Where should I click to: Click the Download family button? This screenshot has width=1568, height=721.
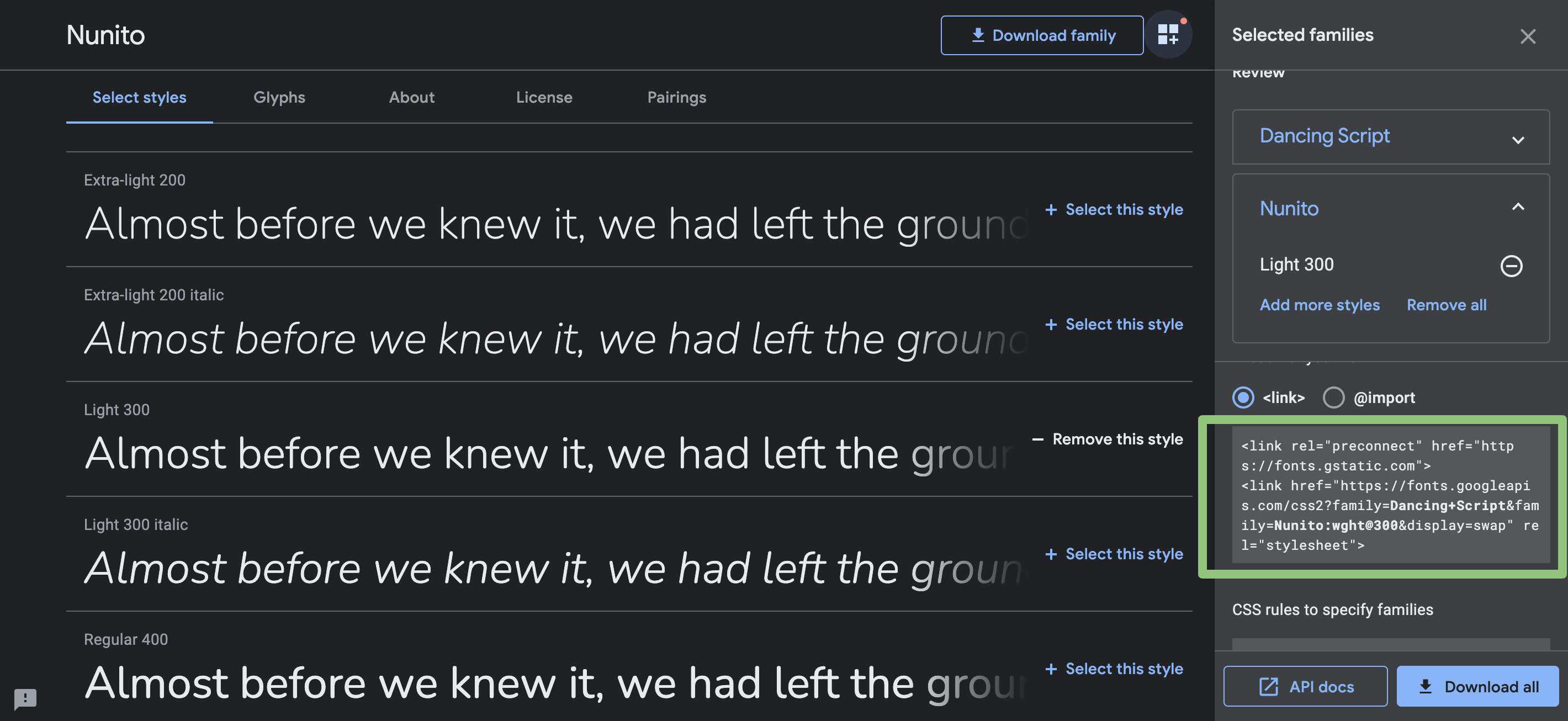[1041, 35]
